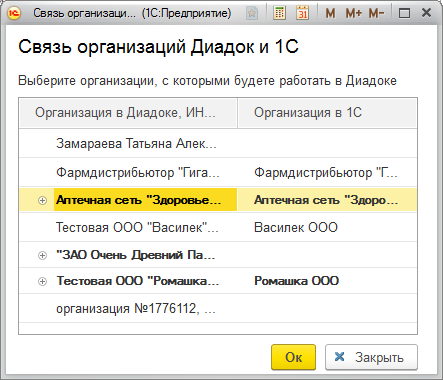Click empty 1С cell for Замараева Татьяна

(327, 144)
